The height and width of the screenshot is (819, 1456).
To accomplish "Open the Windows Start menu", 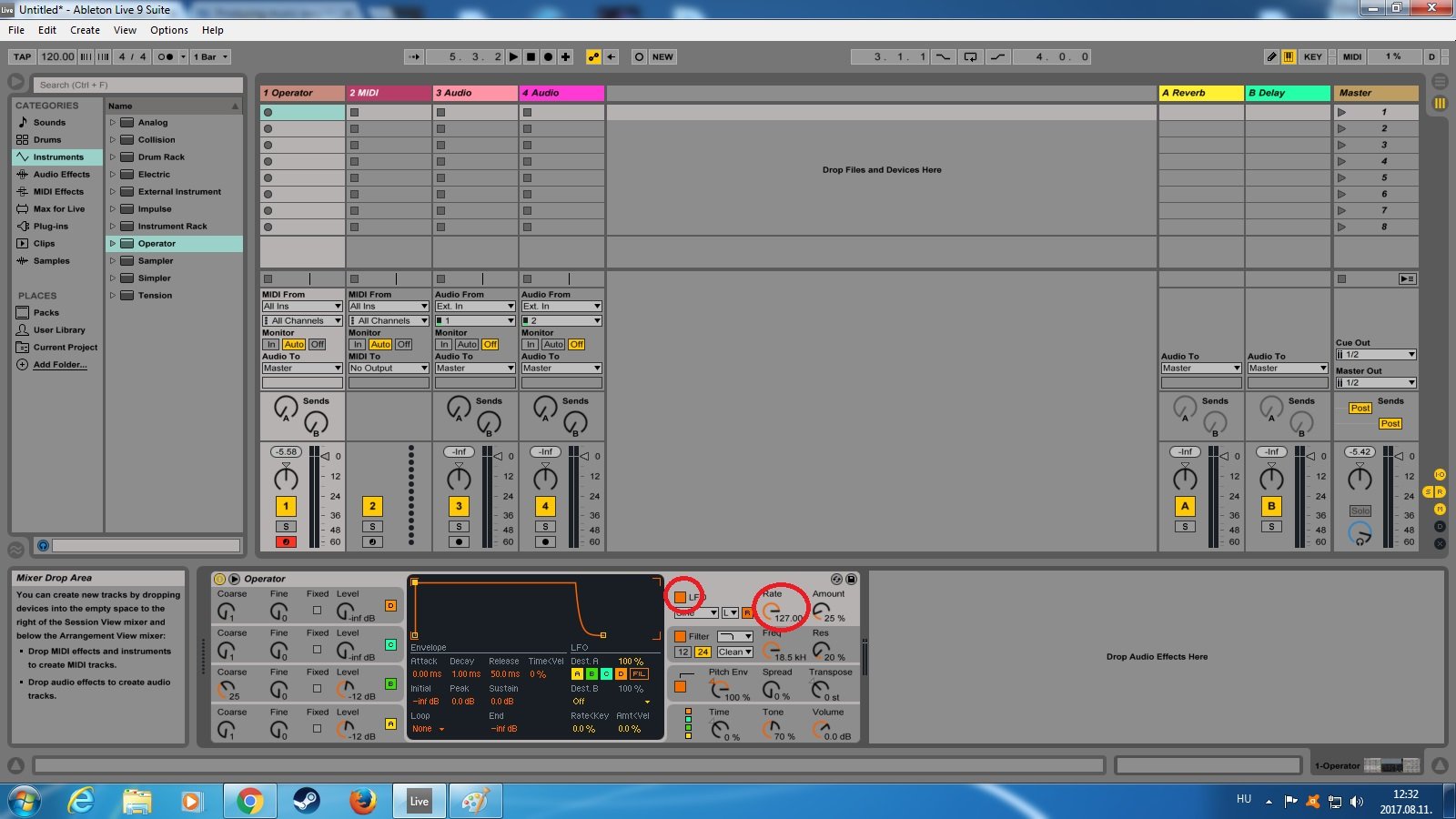I will tap(24, 802).
